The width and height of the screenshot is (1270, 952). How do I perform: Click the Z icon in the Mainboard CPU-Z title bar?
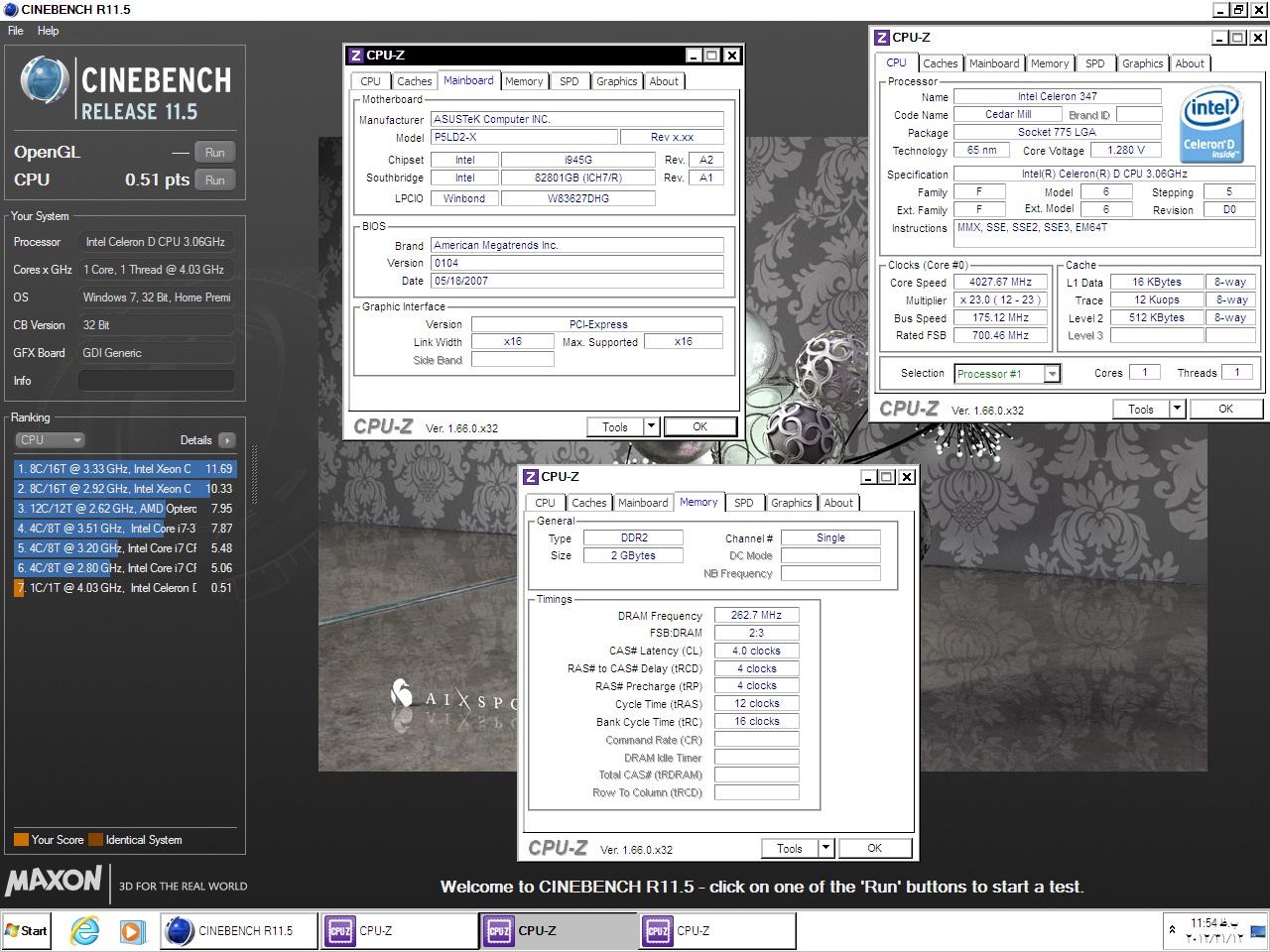(x=356, y=56)
